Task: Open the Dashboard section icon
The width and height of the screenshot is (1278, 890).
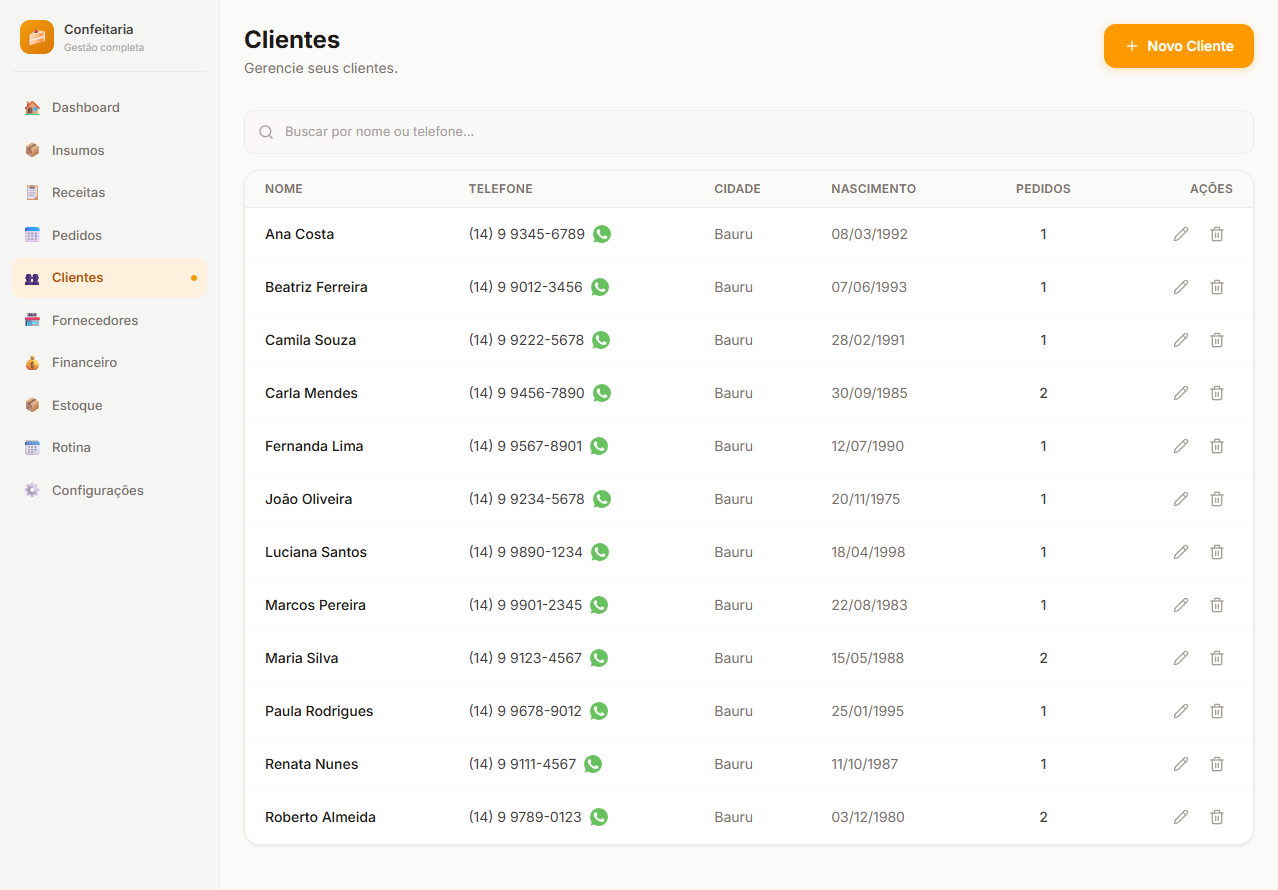Action: click(33, 107)
